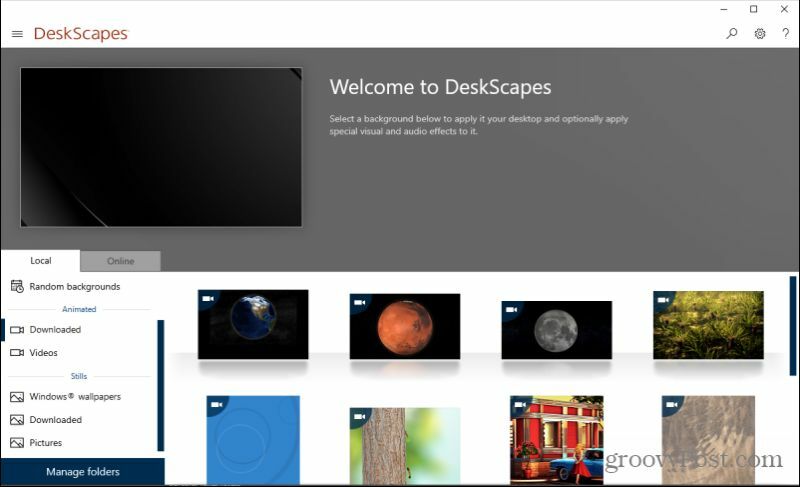Open Videos category in sidebar

point(43,353)
